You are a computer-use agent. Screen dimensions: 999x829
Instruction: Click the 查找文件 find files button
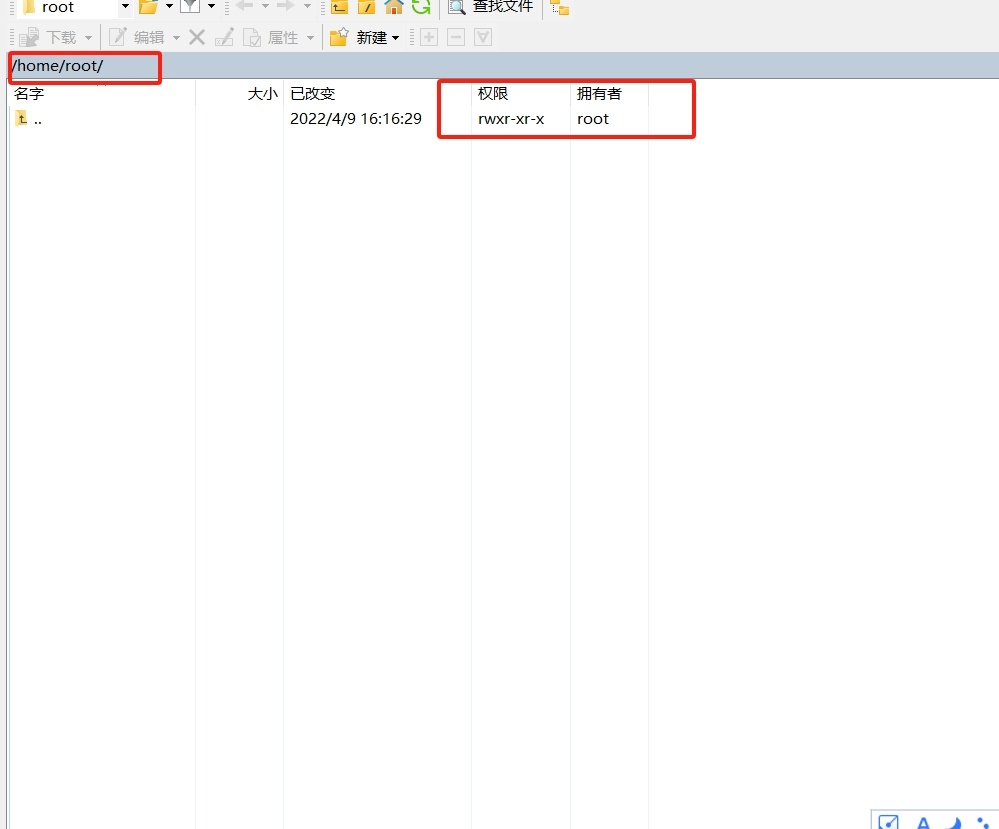[x=490, y=7]
